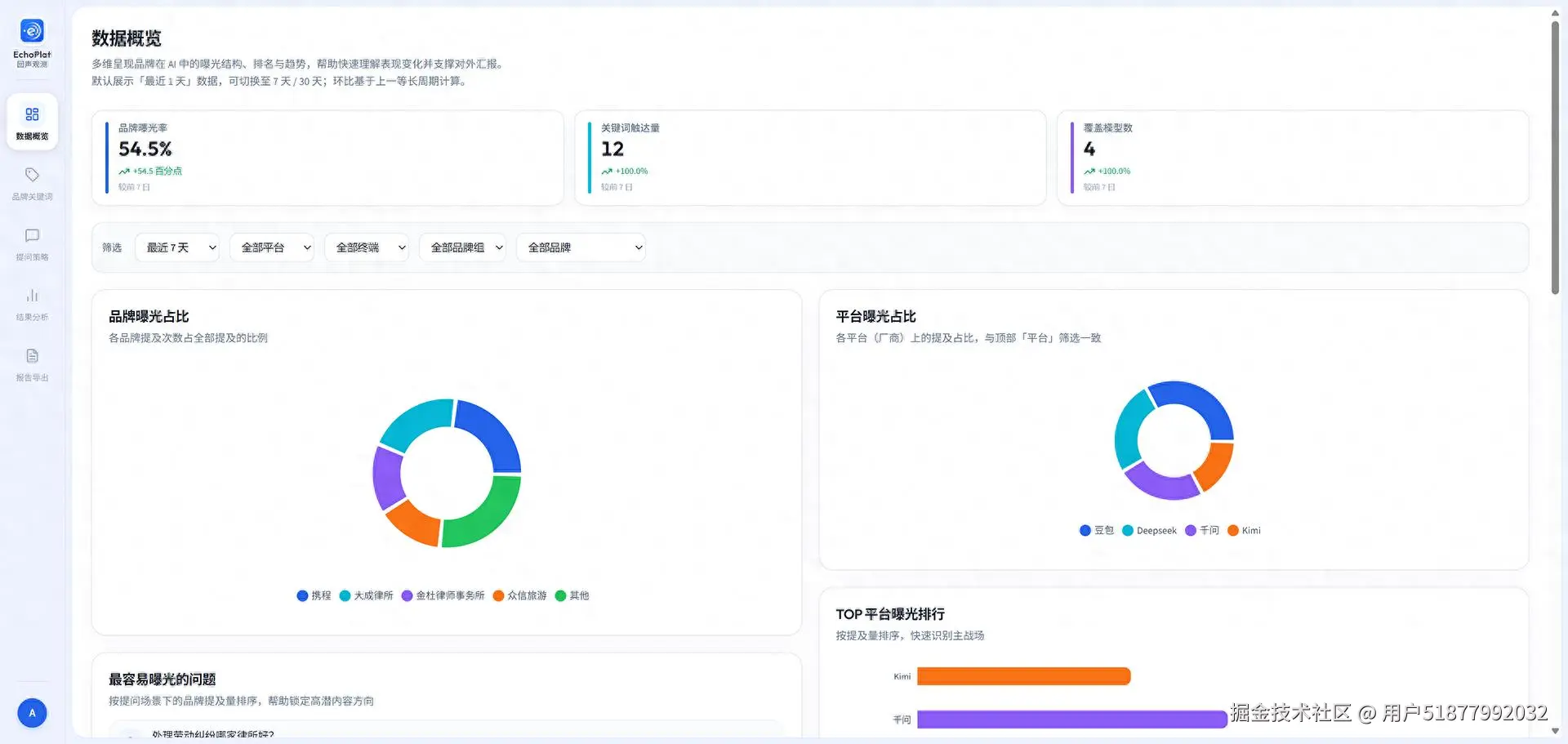
Task: Open 结果分析 bar chart icon
Action: [x=32, y=296]
